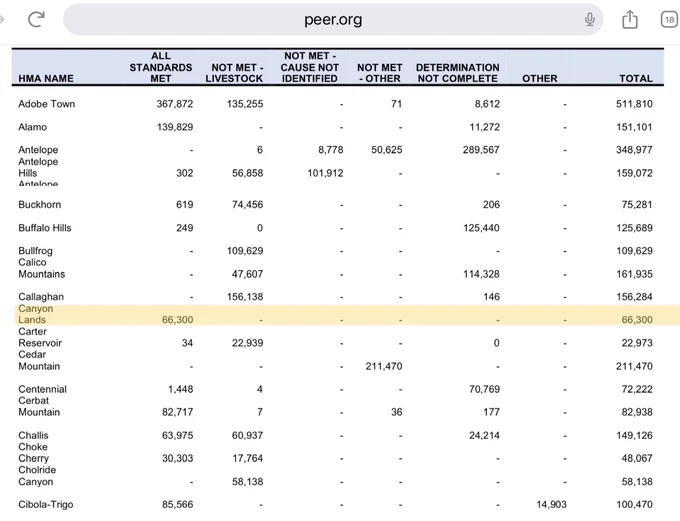This screenshot has width=680, height=521.
Task: Select the Cibola-Trigo total 100,470
Action: click(x=634, y=505)
